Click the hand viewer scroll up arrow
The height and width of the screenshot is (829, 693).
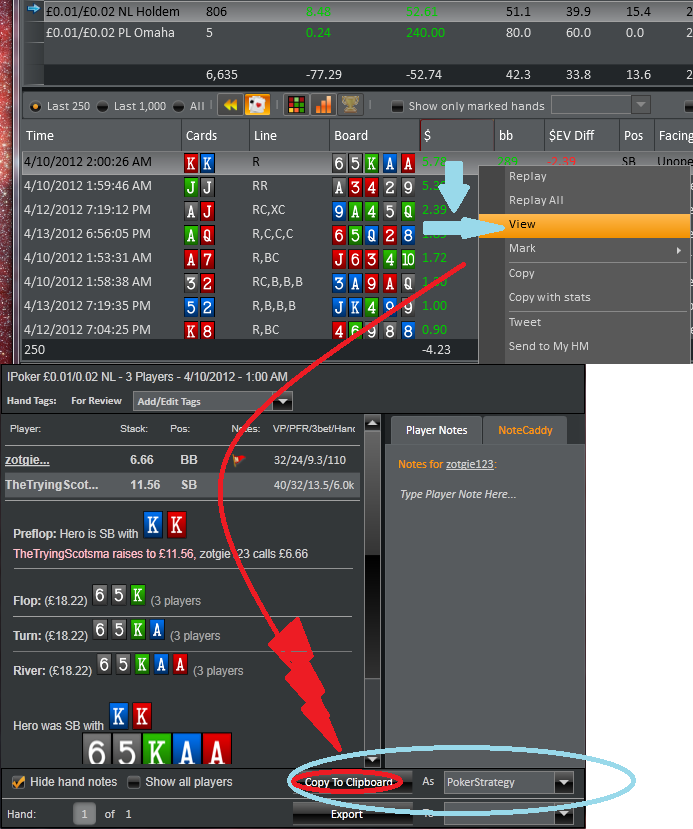[372, 423]
